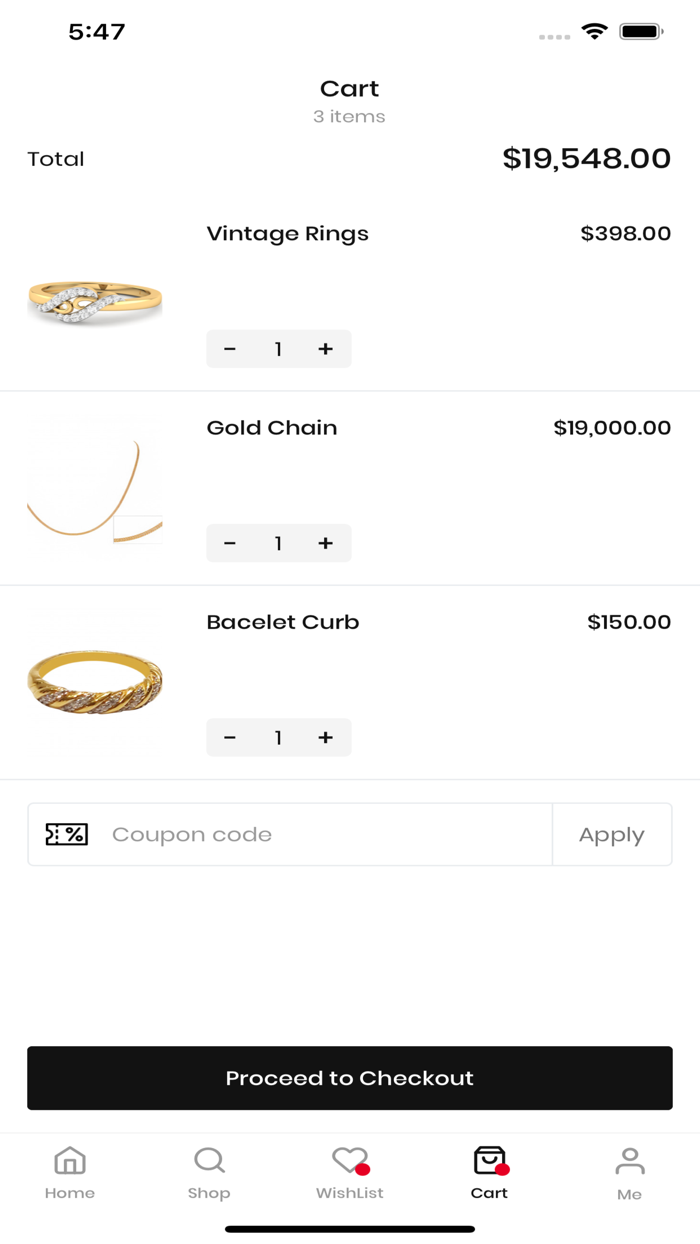Increase Vintage Rings quantity
Image resolution: width=700 pixels, height=1244 pixels.
[x=325, y=348]
